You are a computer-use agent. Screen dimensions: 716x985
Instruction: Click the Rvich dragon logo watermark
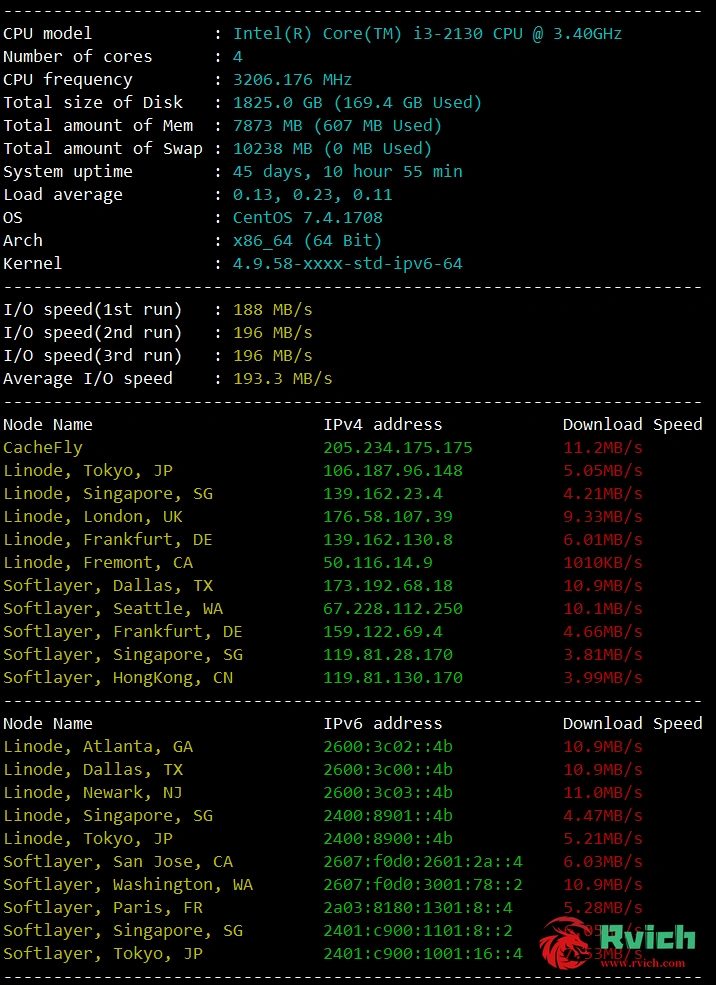click(617, 942)
